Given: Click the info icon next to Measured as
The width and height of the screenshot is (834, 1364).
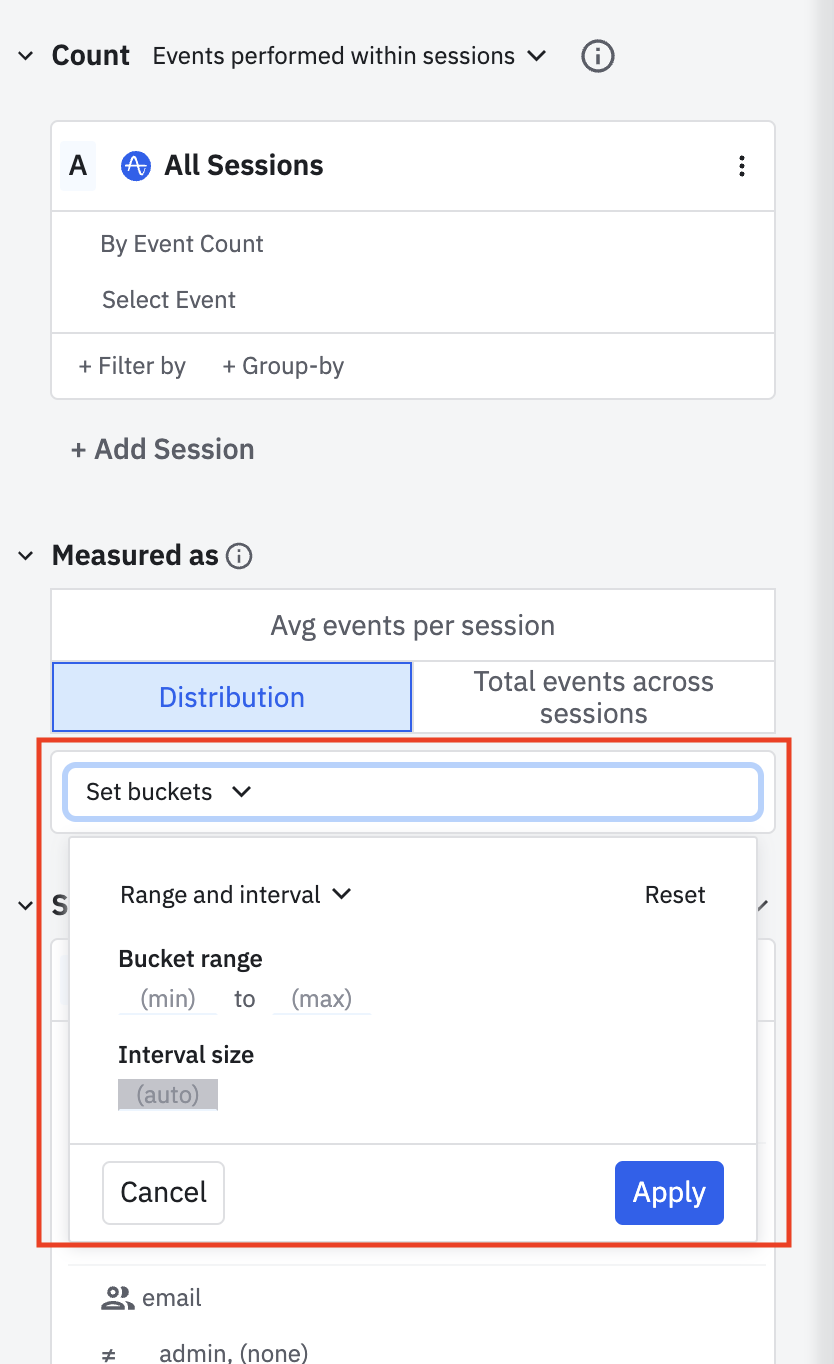Looking at the screenshot, I should (x=239, y=556).
